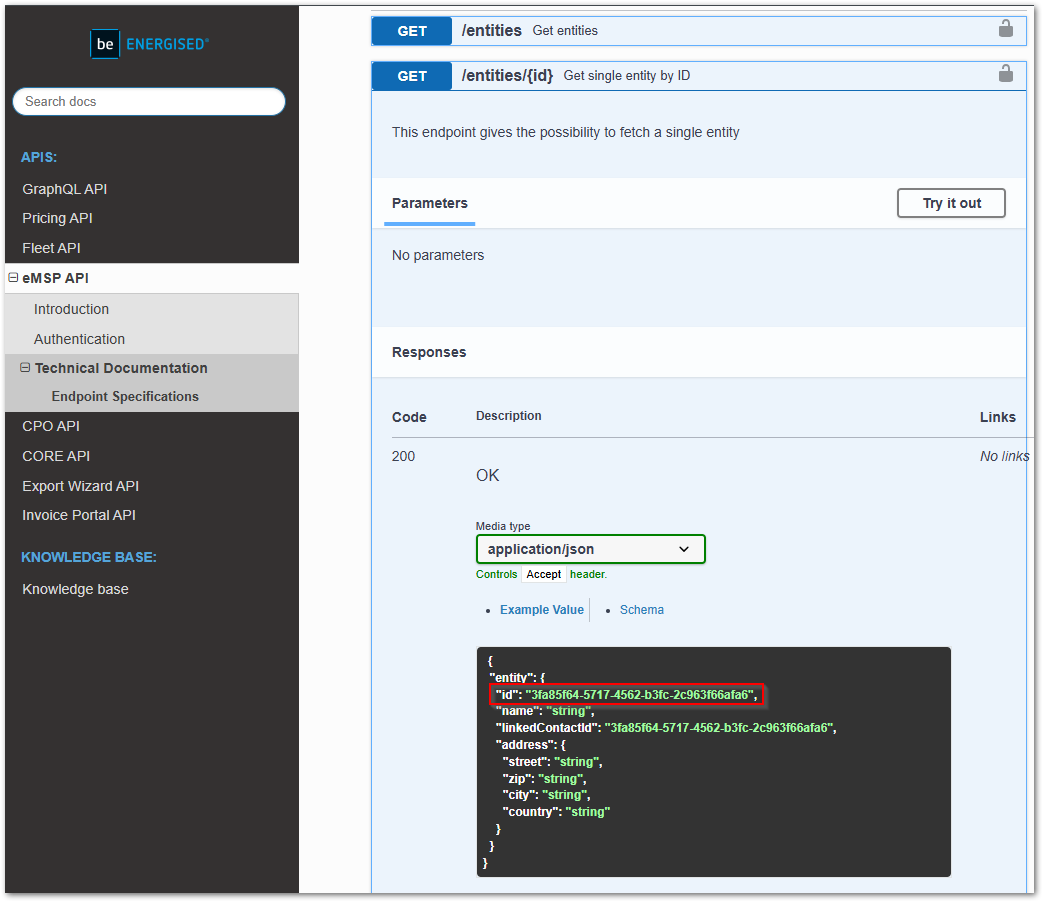Click the Responses section heading
The height and width of the screenshot is (902, 1043).
pyautogui.click(x=429, y=353)
